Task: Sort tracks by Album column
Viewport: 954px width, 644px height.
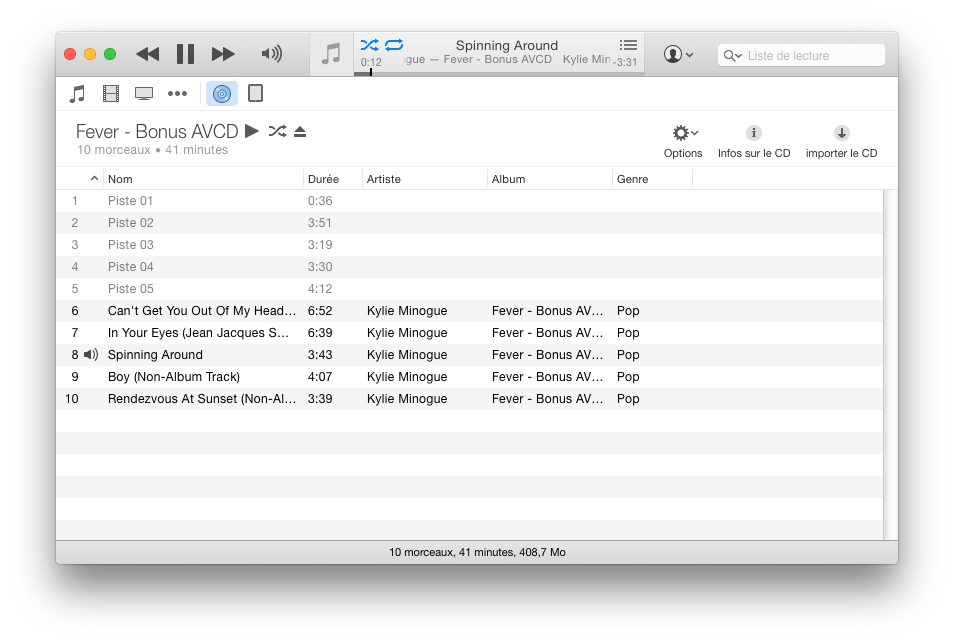Action: tap(549, 179)
